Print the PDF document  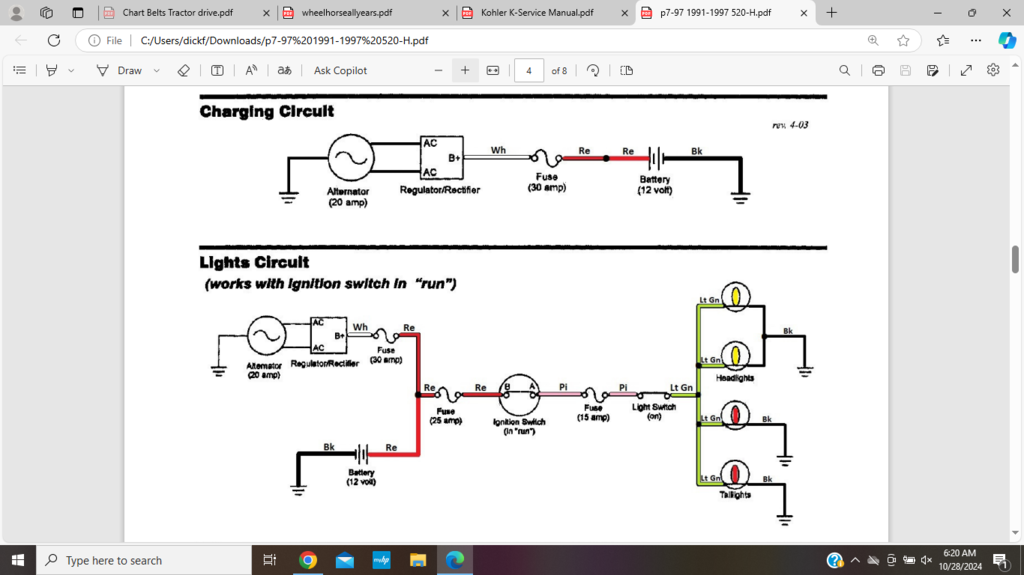[878, 70]
